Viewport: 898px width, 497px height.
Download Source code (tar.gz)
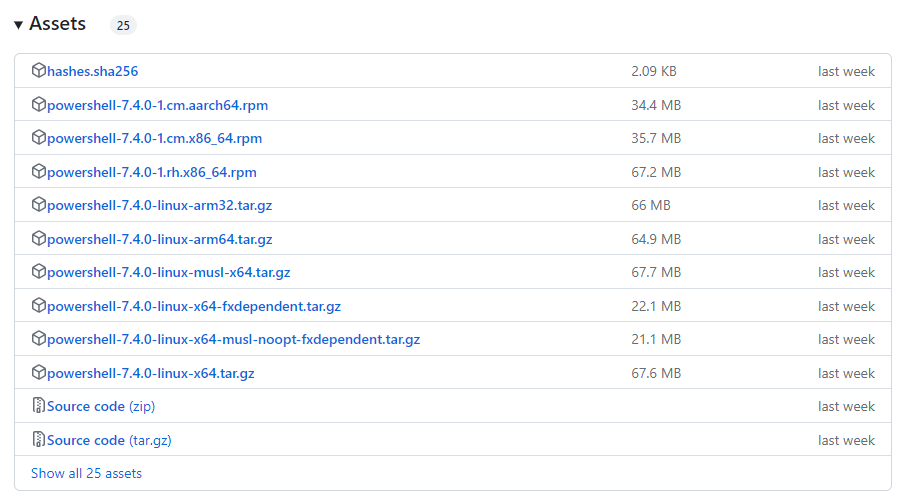point(109,440)
